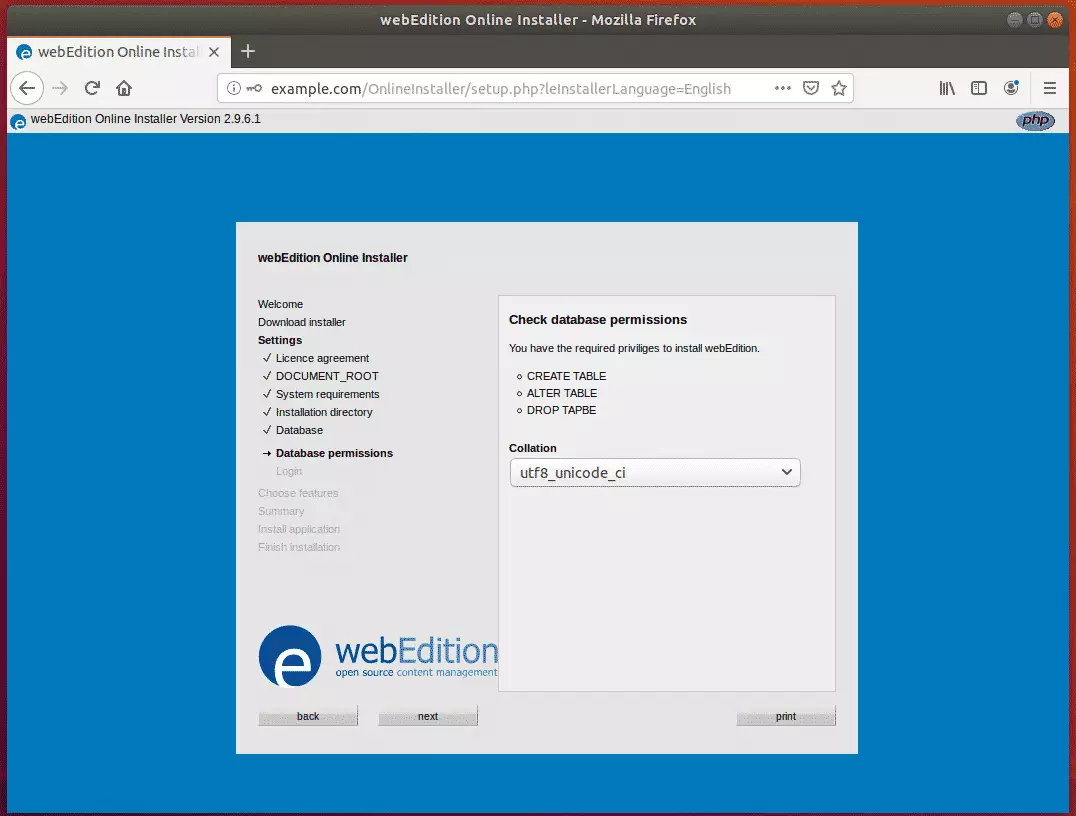Click the Finish installation step
1076x816 pixels.
point(299,547)
